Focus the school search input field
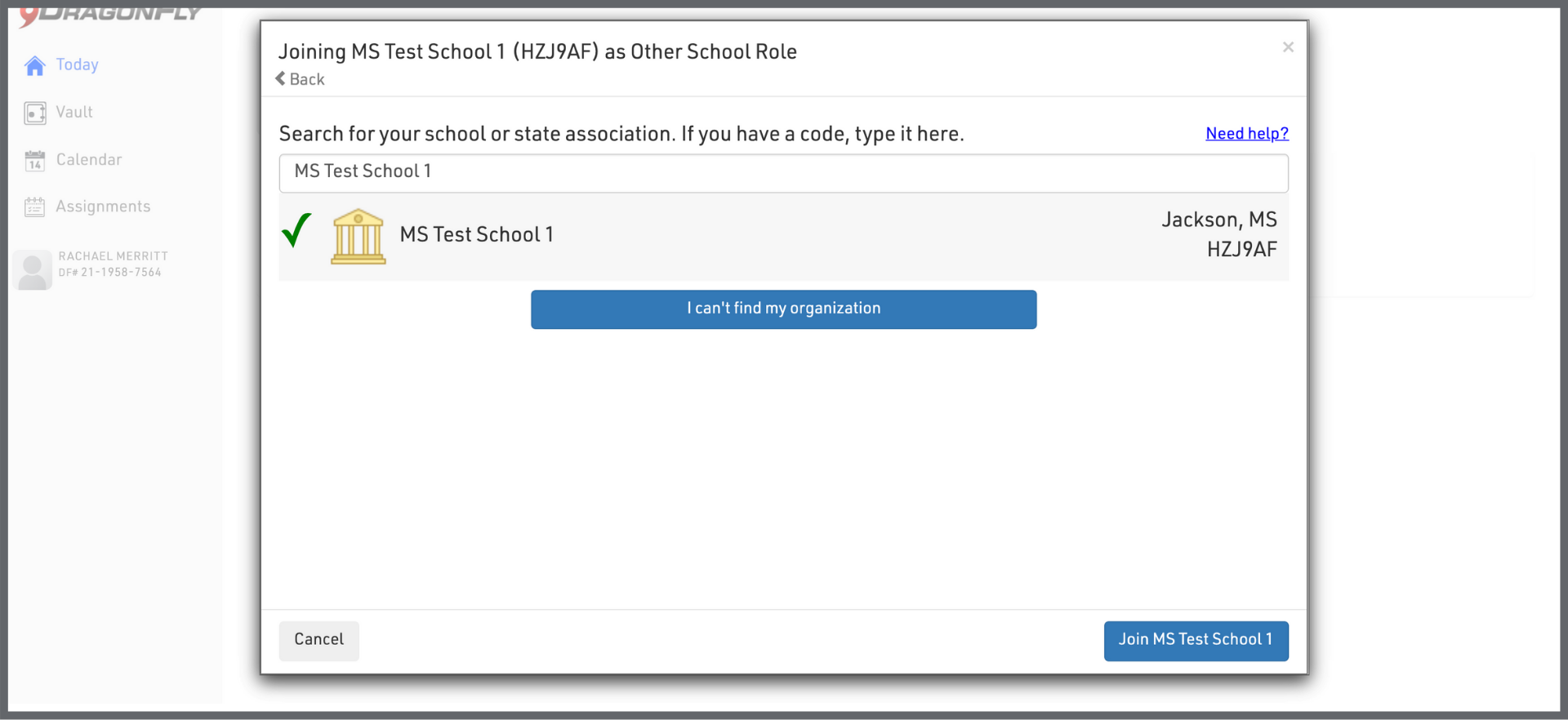 coord(783,173)
